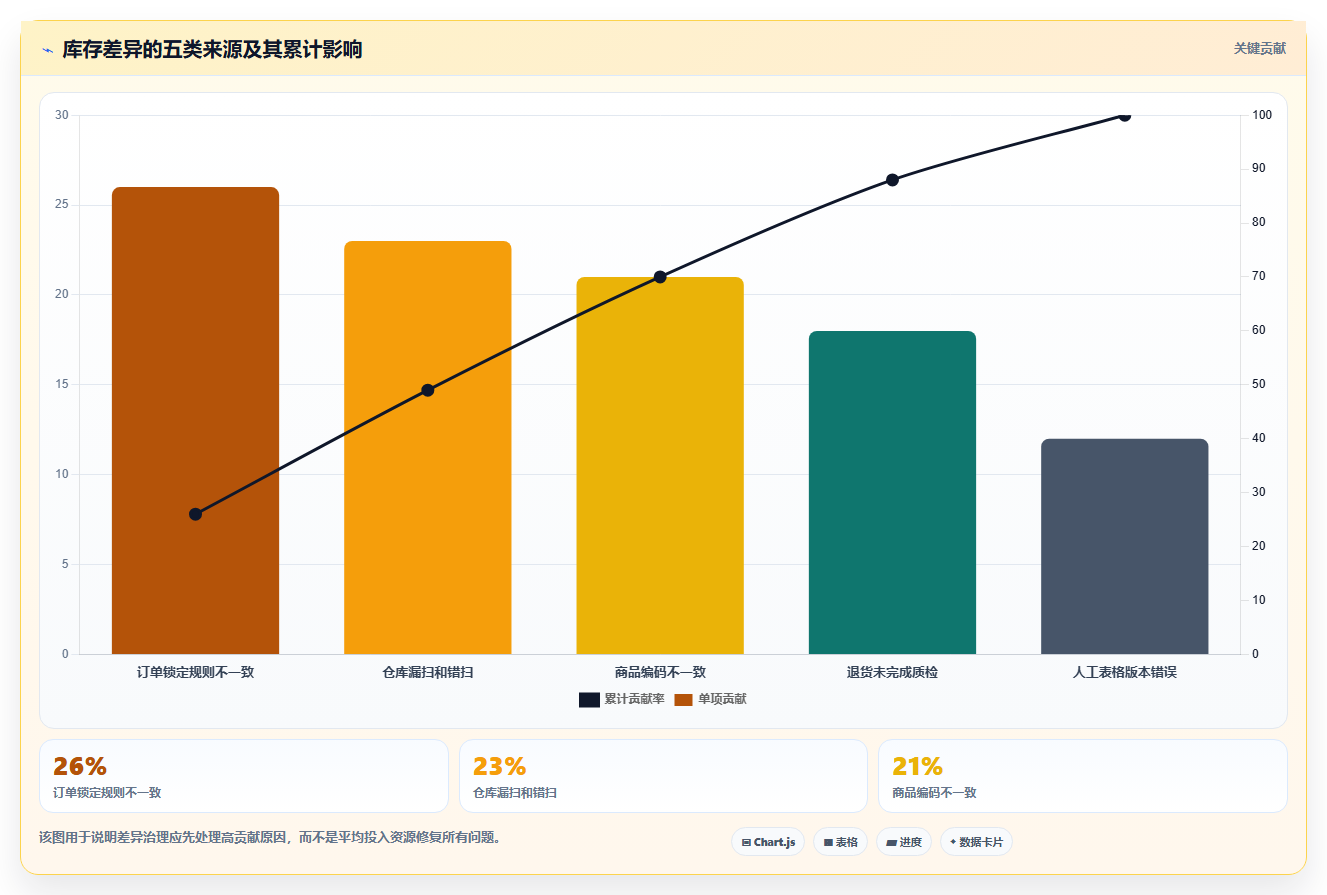This screenshot has height=895, width=1327.
Task: Click the lightning icon beside the chart title
Action: click(47, 49)
